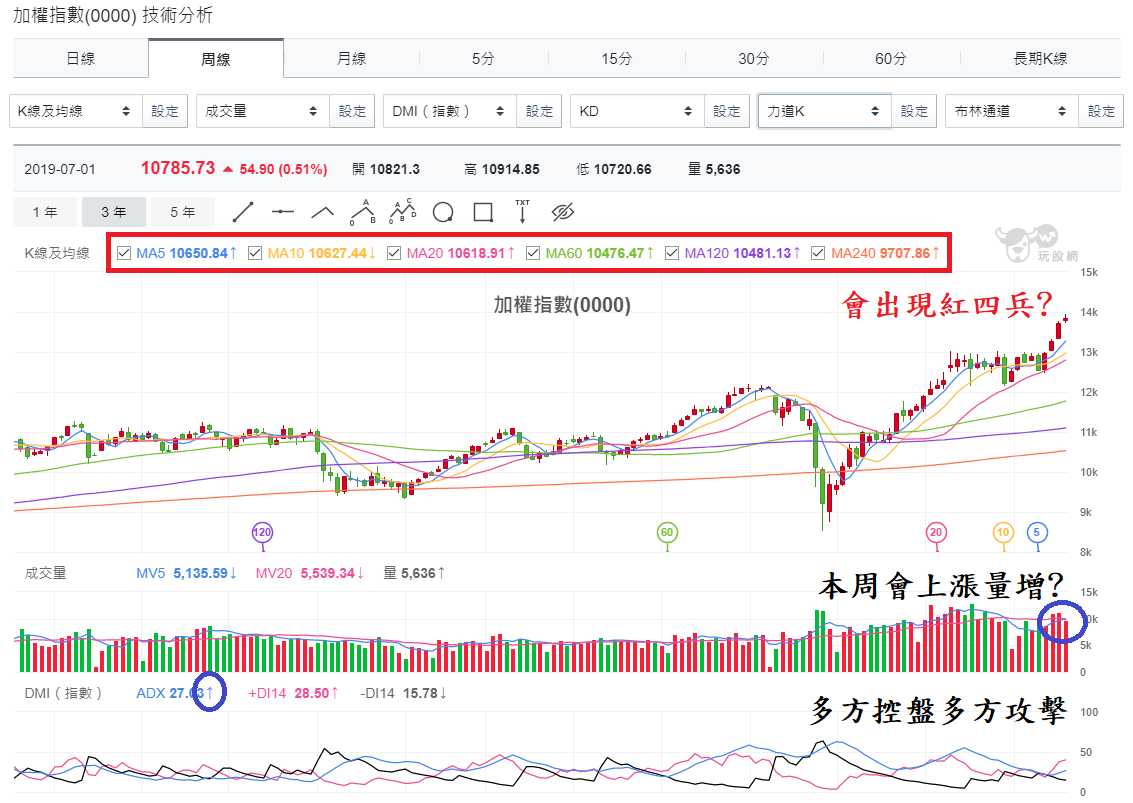
Task: Click 設定 next to DMI (指數)
Action: point(539,111)
